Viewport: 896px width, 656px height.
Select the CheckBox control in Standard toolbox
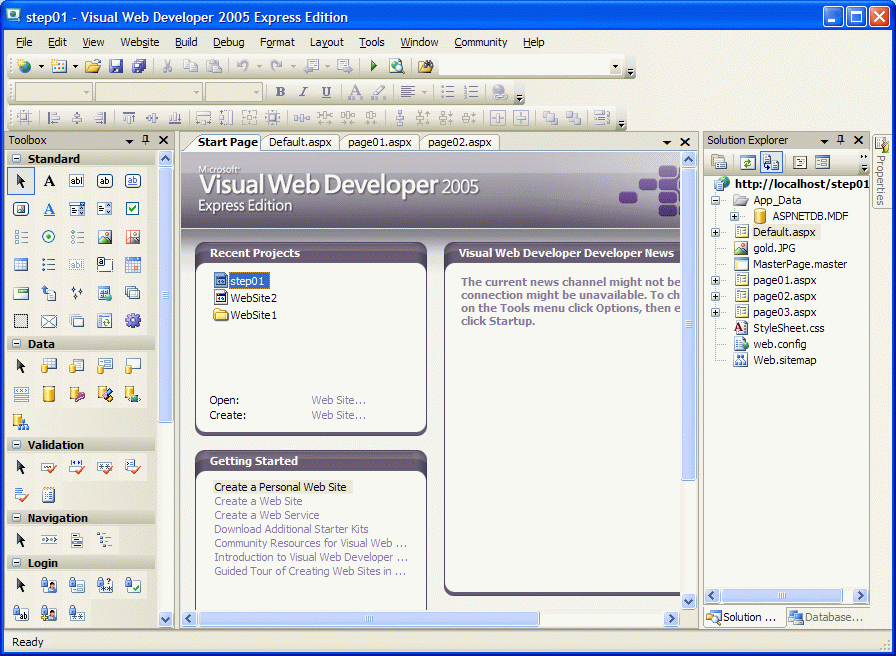coord(133,209)
